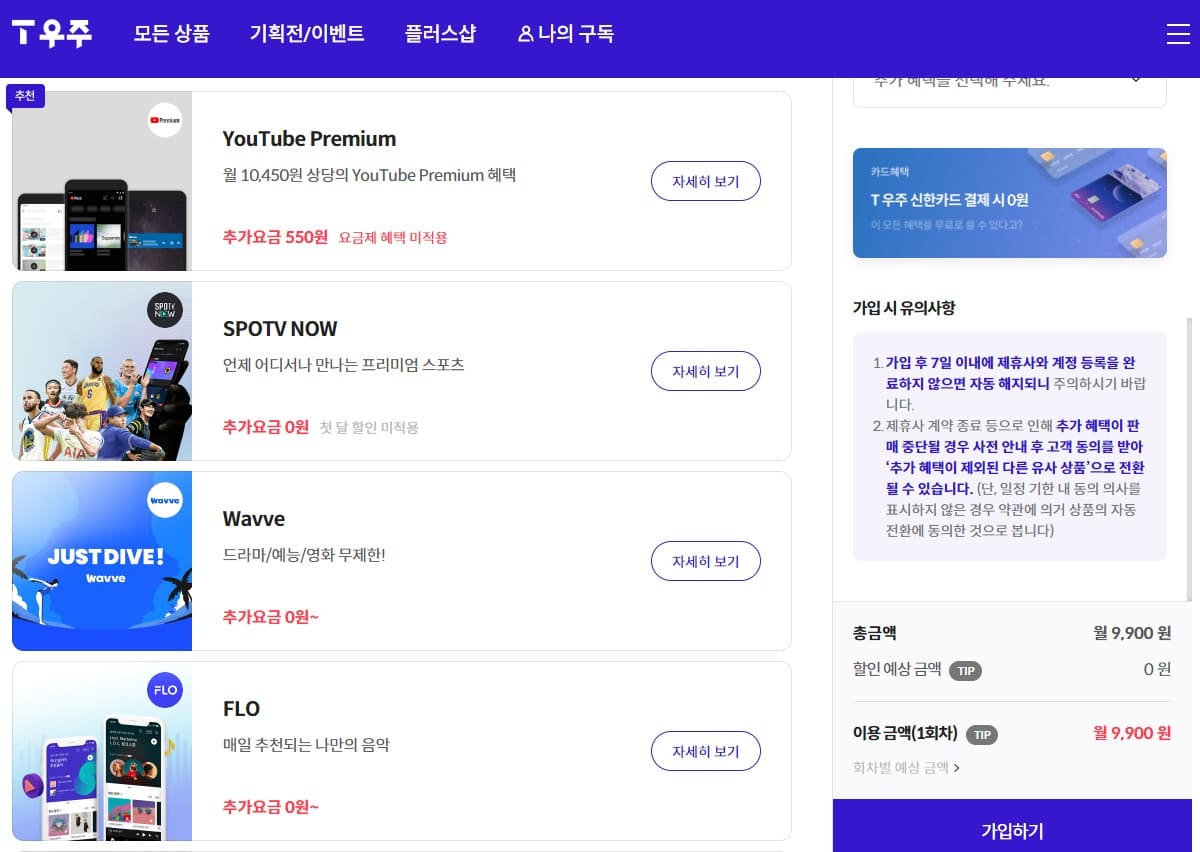Click the YouTube Premium logo badge

[x=165, y=120]
